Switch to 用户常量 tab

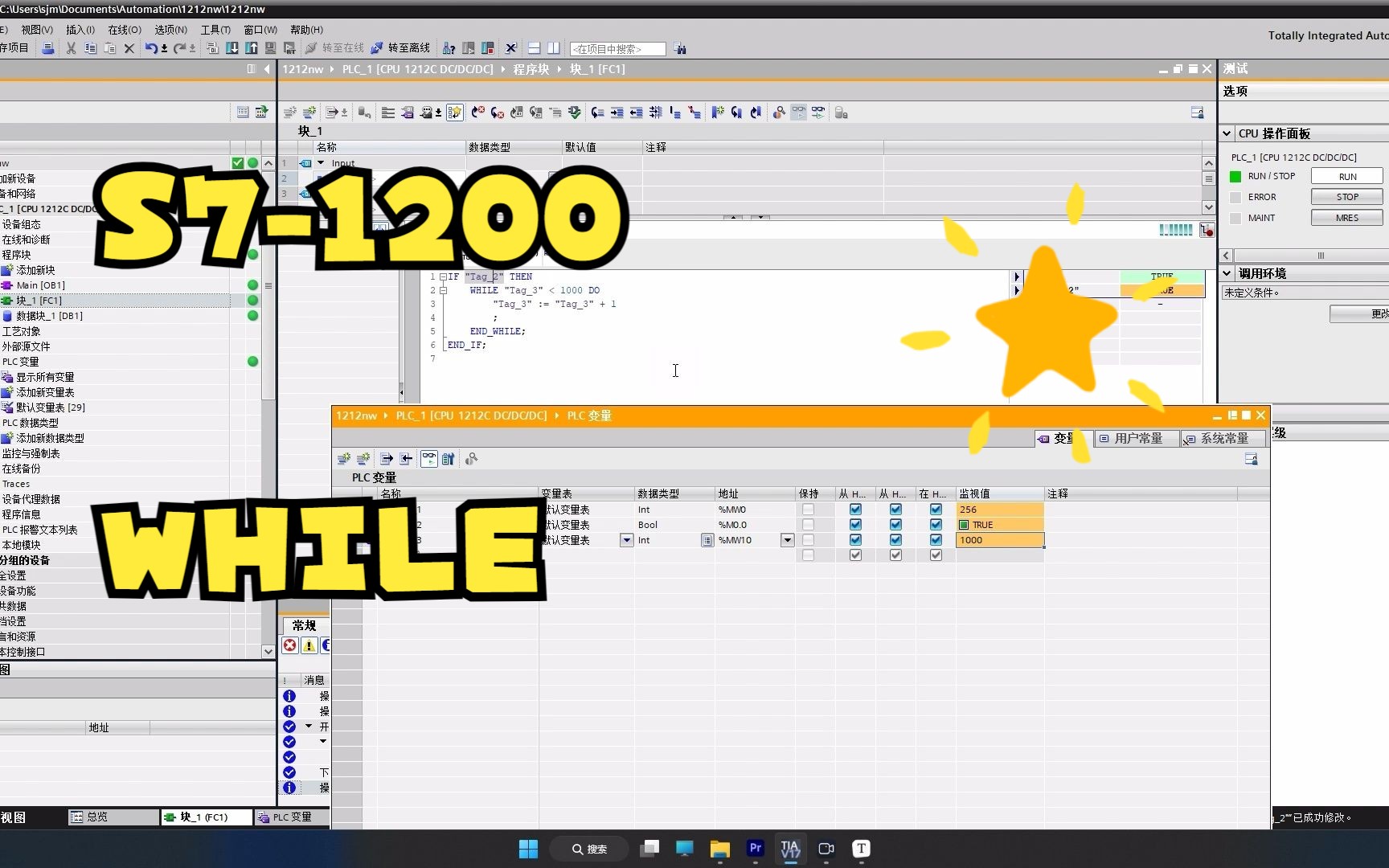(1137, 439)
